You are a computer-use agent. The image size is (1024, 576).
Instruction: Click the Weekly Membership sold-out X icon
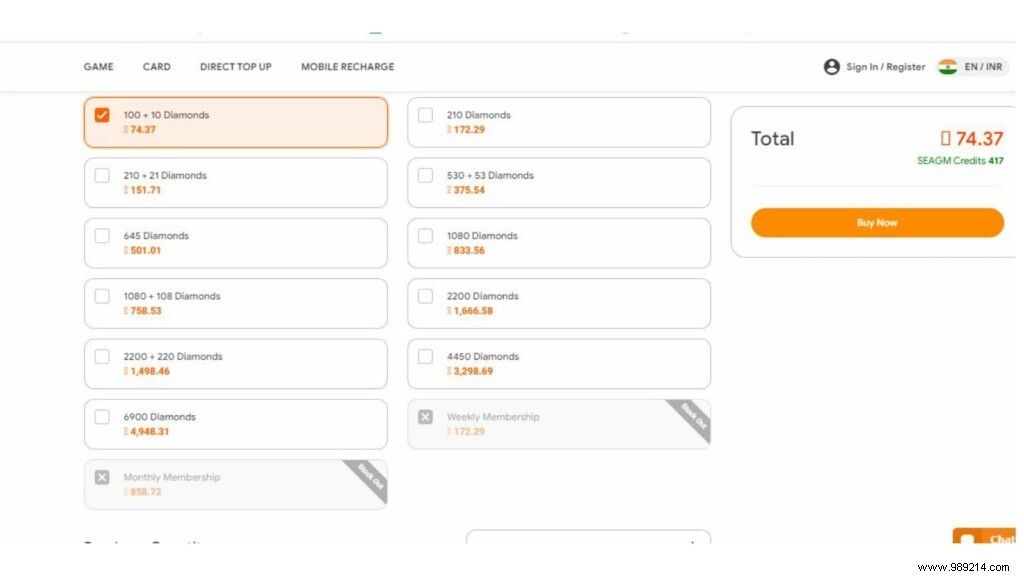point(425,416)
